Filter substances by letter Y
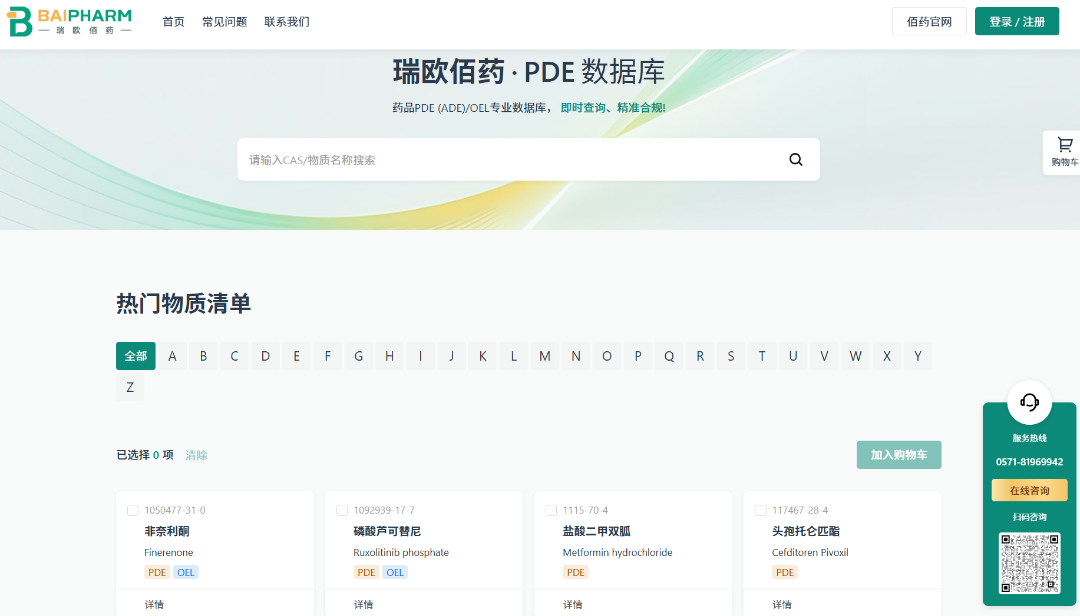 point(917,356)
